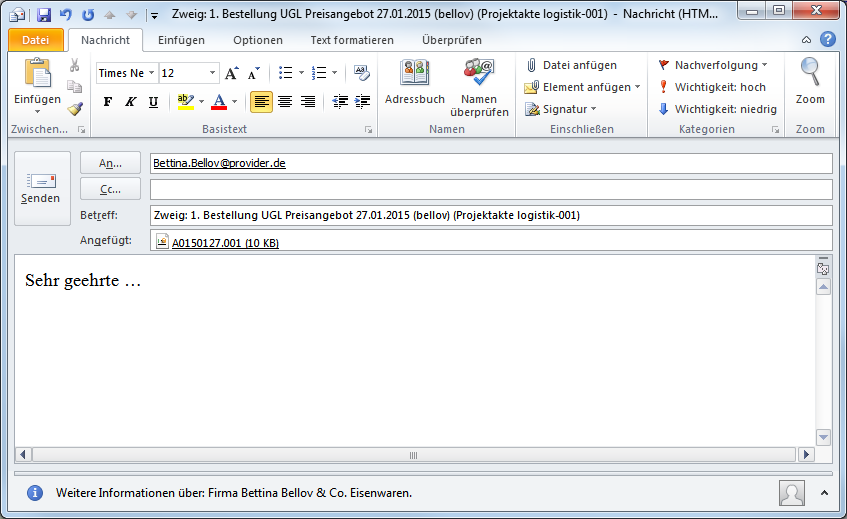Decrease the indent
Screen dimensions: 847x519
(x=340, y=102)
